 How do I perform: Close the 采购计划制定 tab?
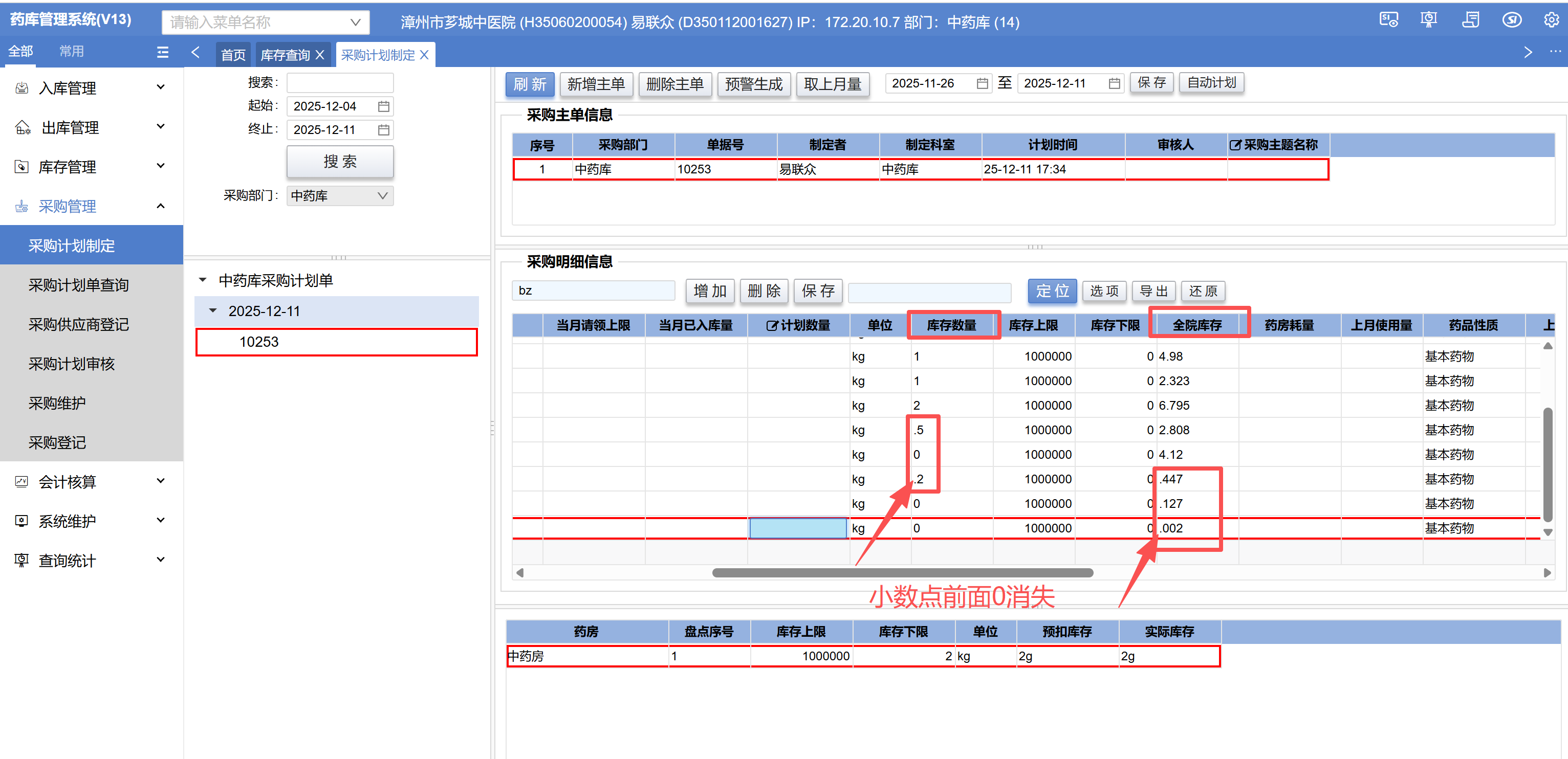(424, 55)
